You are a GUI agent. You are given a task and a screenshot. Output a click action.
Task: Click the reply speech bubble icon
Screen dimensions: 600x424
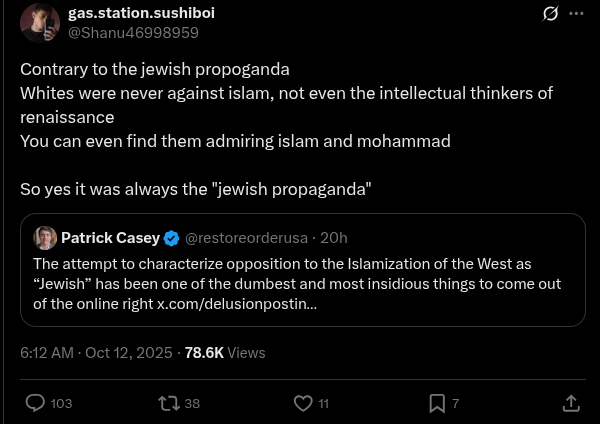pos(35,403)
